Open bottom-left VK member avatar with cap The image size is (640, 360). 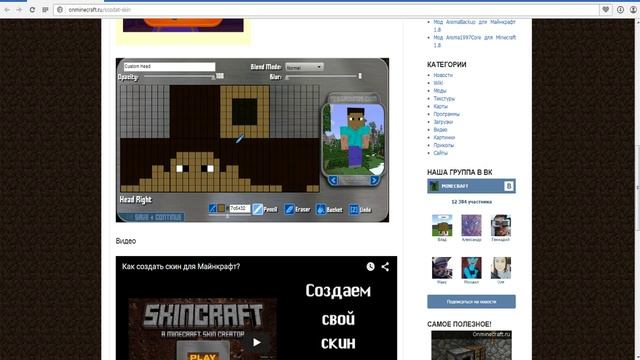[x=442, y=268]
